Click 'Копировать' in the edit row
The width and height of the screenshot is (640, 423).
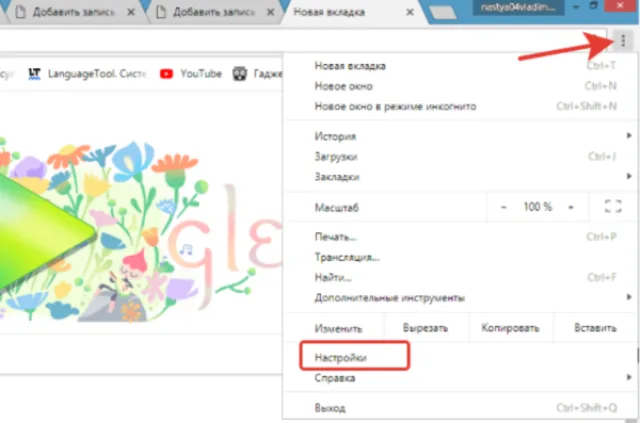[x=510, y=328]
